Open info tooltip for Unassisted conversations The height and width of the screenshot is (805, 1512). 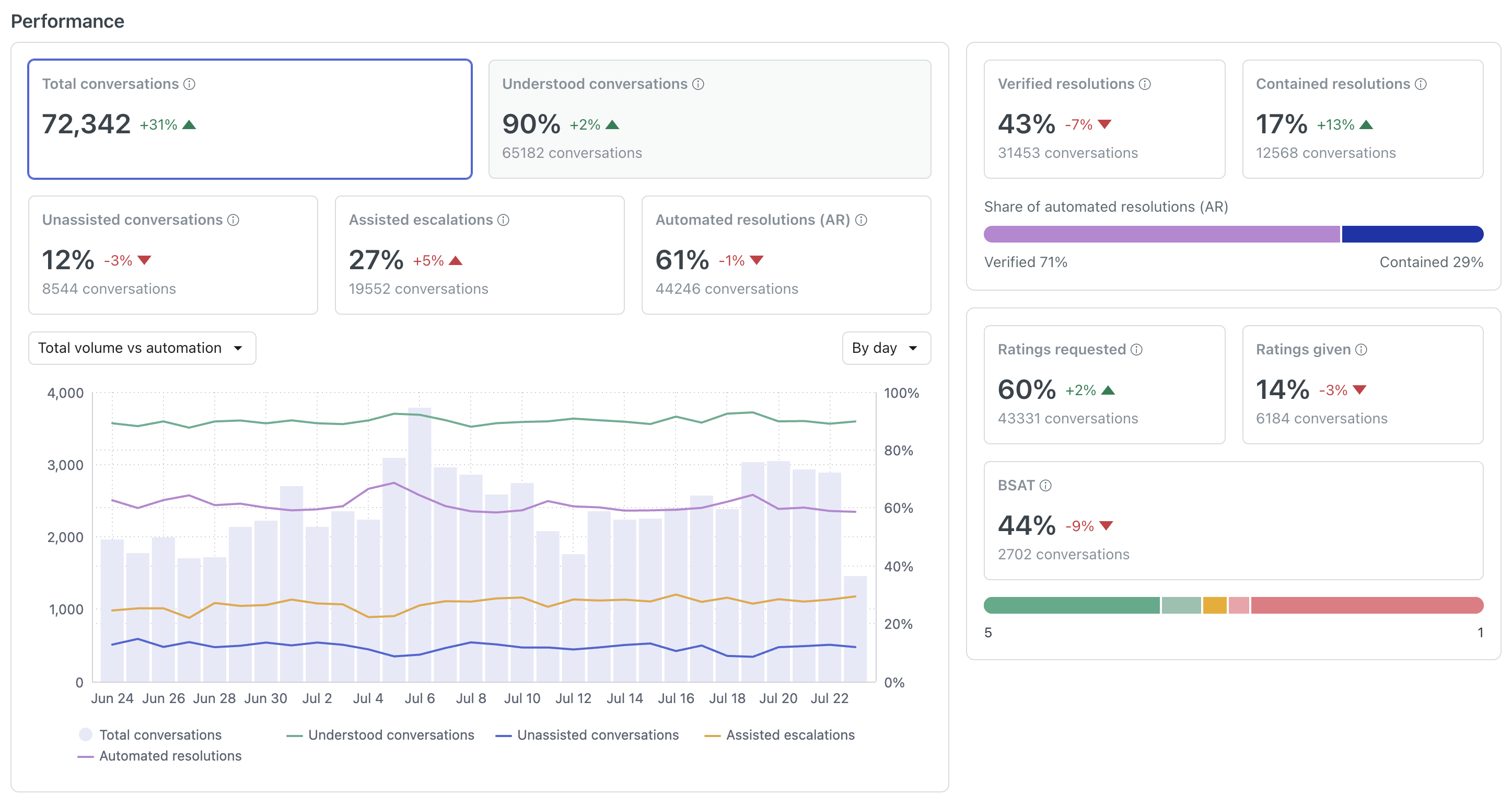[x=233, y=220]
